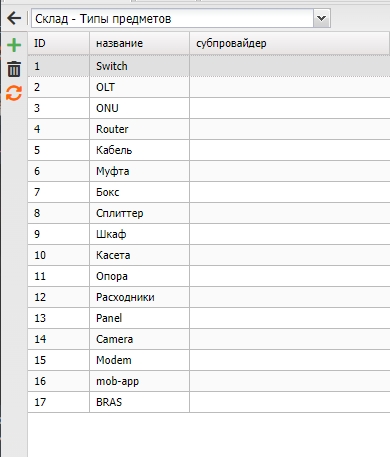Screen dimensions: 390x457
Task: Delete selected row using trash icon
Action: [14, 69]
